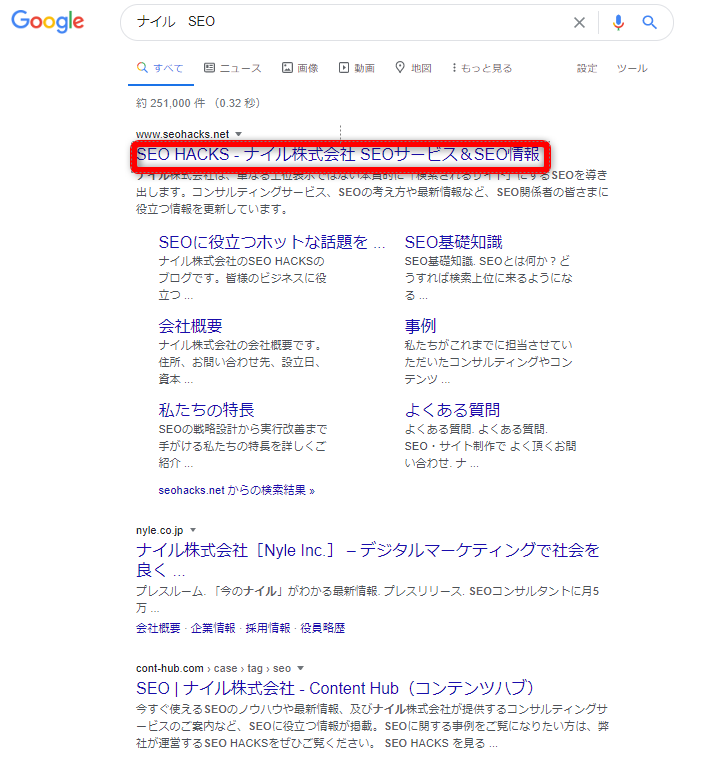This screenshot has width=715, height=770.
Task: Open the 会社概要 sitelink under seohacks
Action: [x=190, y=326]
